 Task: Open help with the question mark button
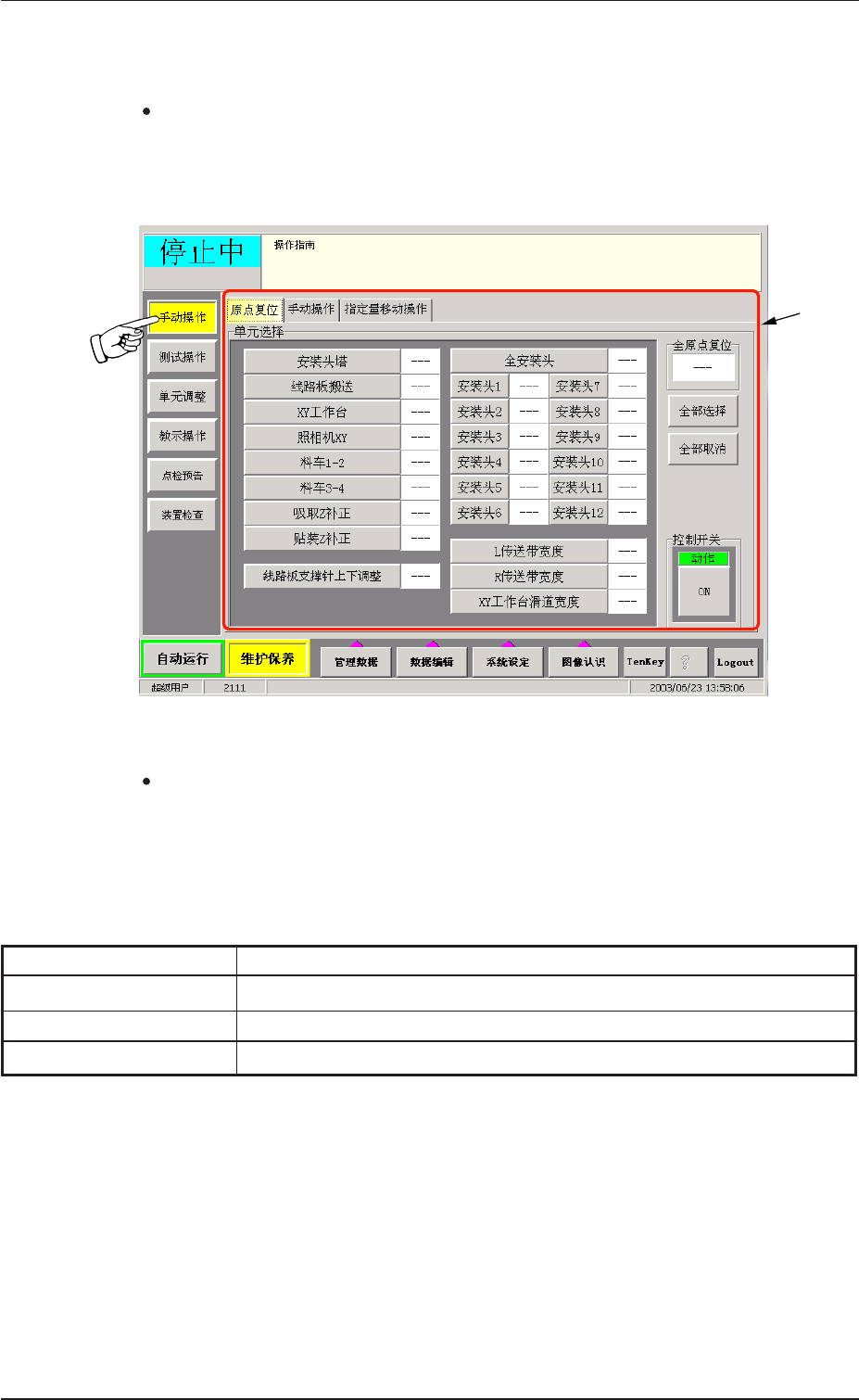click(688, 662)
